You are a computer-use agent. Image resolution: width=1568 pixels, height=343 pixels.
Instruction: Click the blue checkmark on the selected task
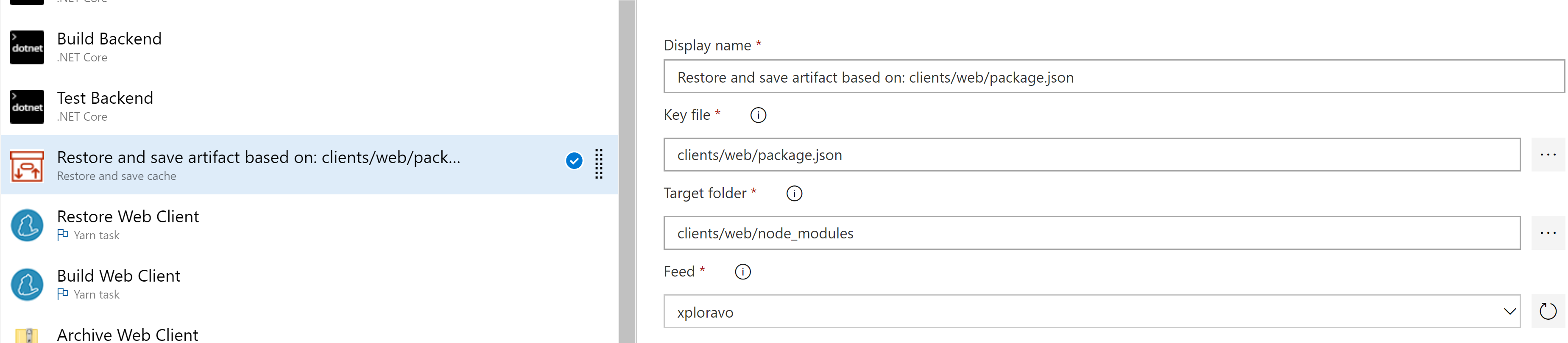pos(574,160)
